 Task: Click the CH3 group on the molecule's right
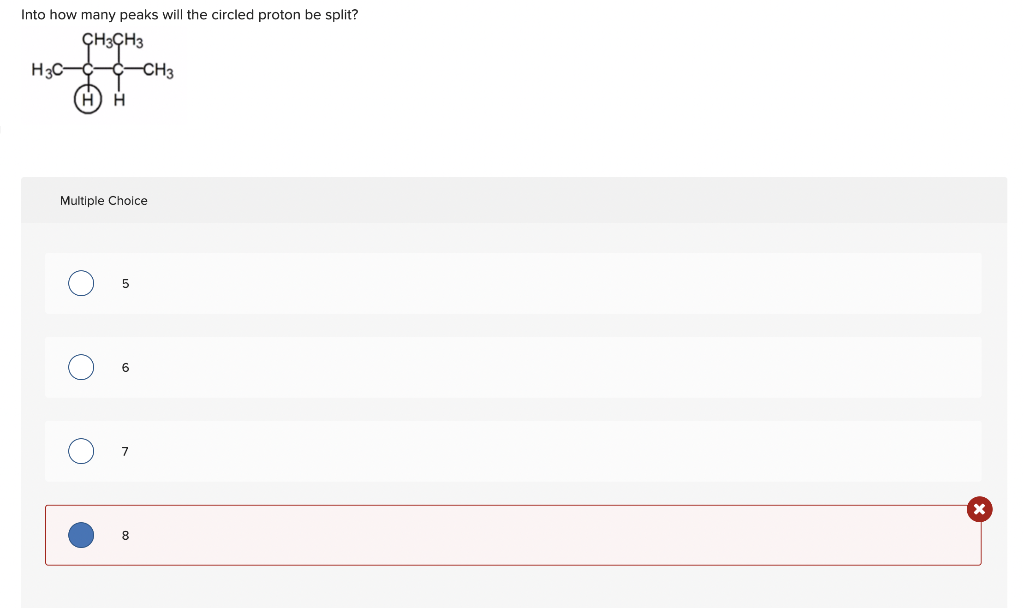pos(158,70)
